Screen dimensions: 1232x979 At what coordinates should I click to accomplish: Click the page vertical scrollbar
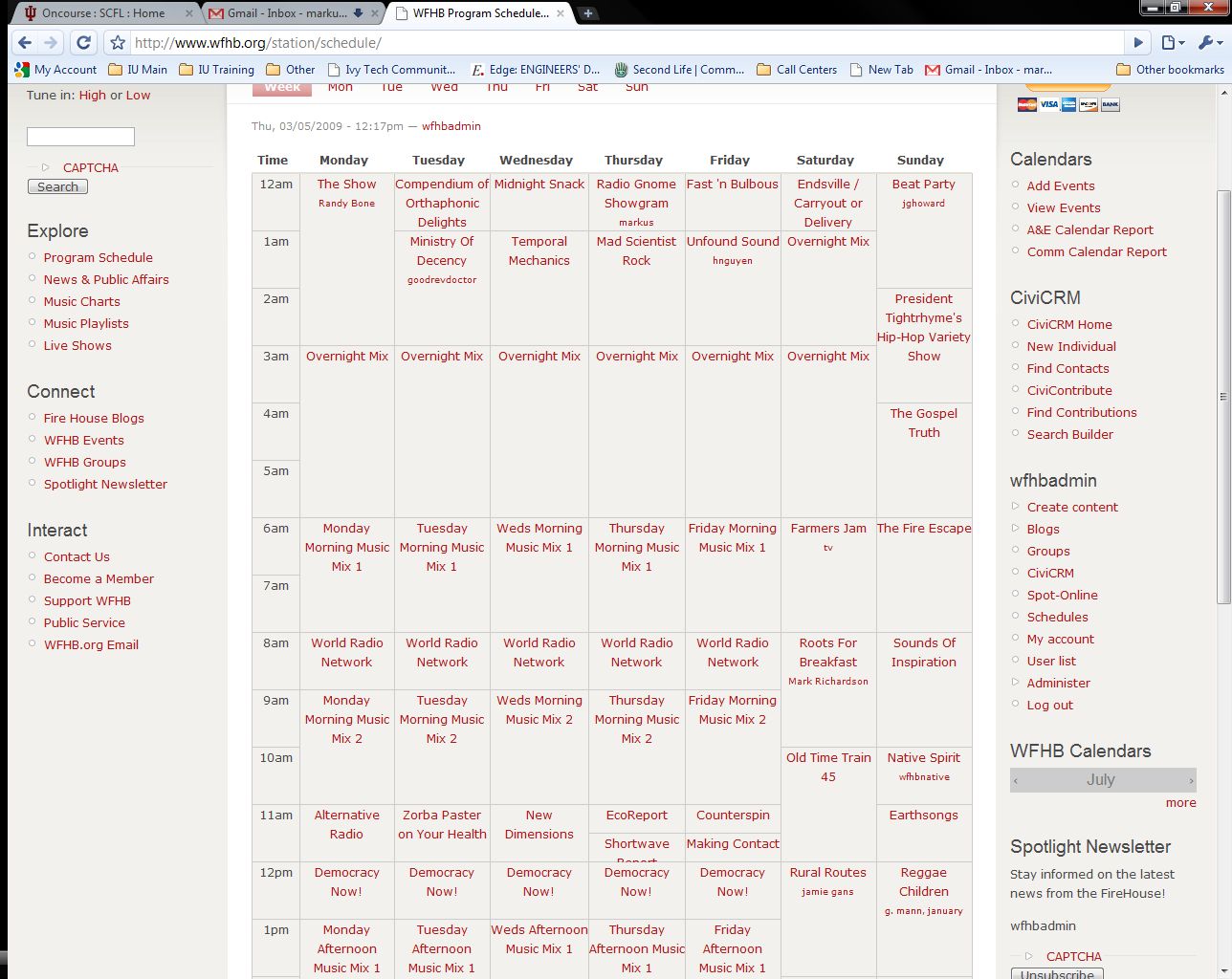pyautogui.click(x=1223, y=397)
